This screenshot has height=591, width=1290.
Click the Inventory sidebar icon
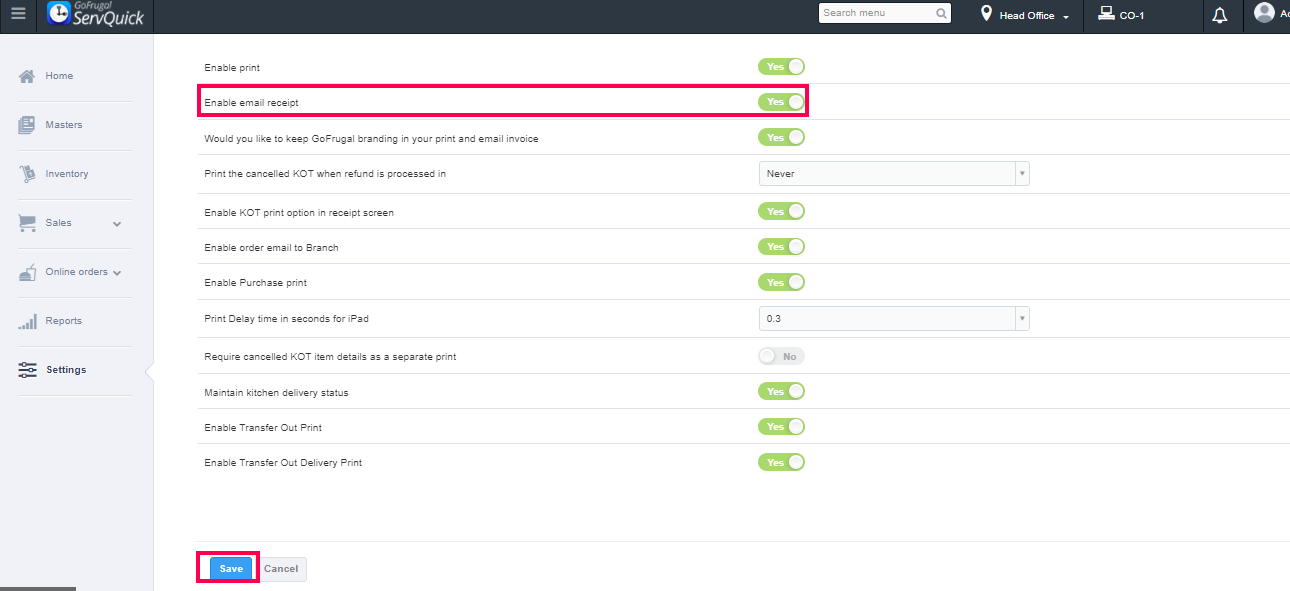pos(27,174)
